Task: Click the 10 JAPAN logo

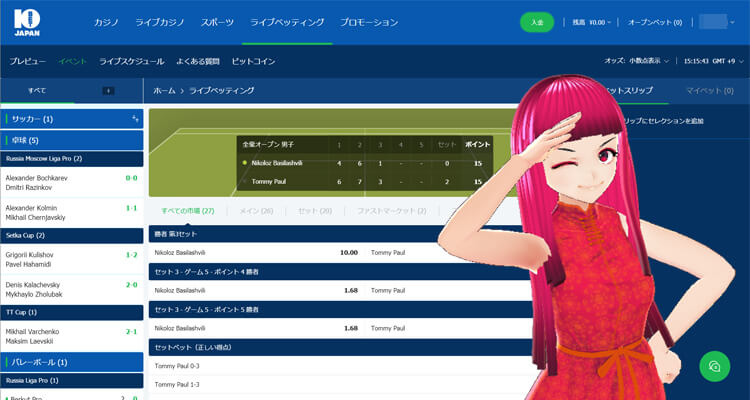Action: [x=27, y=22]
